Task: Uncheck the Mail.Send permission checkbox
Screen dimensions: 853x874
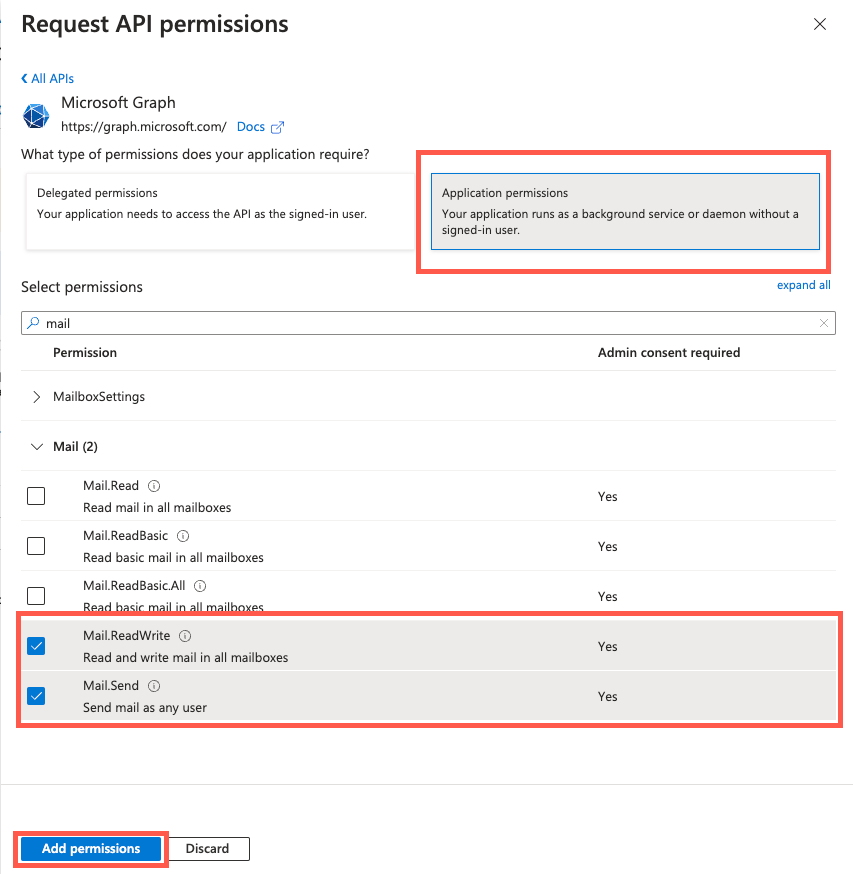Action: pos(36,696)
